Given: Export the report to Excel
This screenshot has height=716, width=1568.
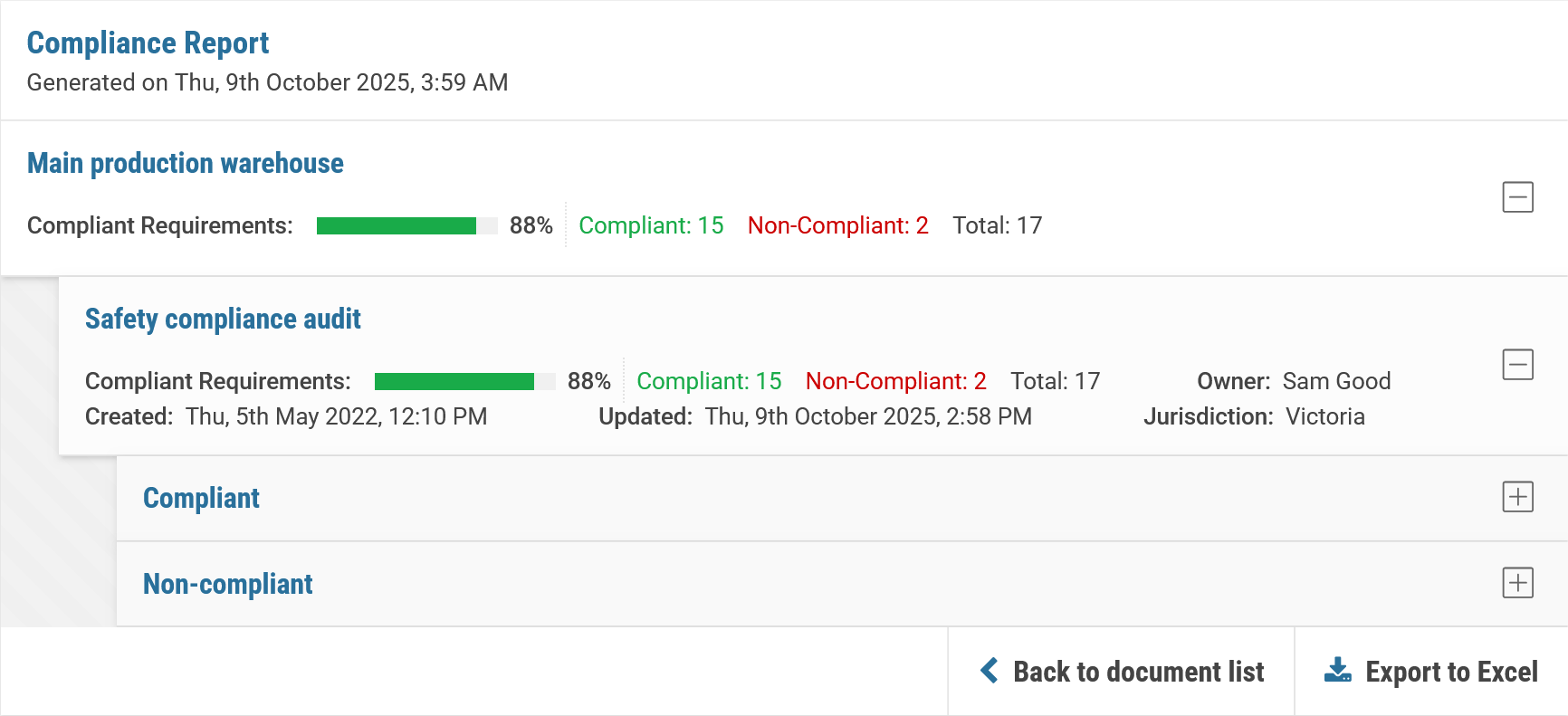Looking at the screenshot, I should click(x=1430, y=671).
